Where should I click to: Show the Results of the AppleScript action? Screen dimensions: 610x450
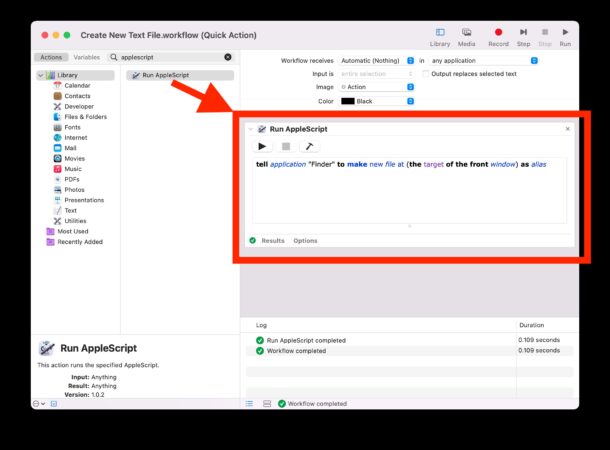coord(272,240)
